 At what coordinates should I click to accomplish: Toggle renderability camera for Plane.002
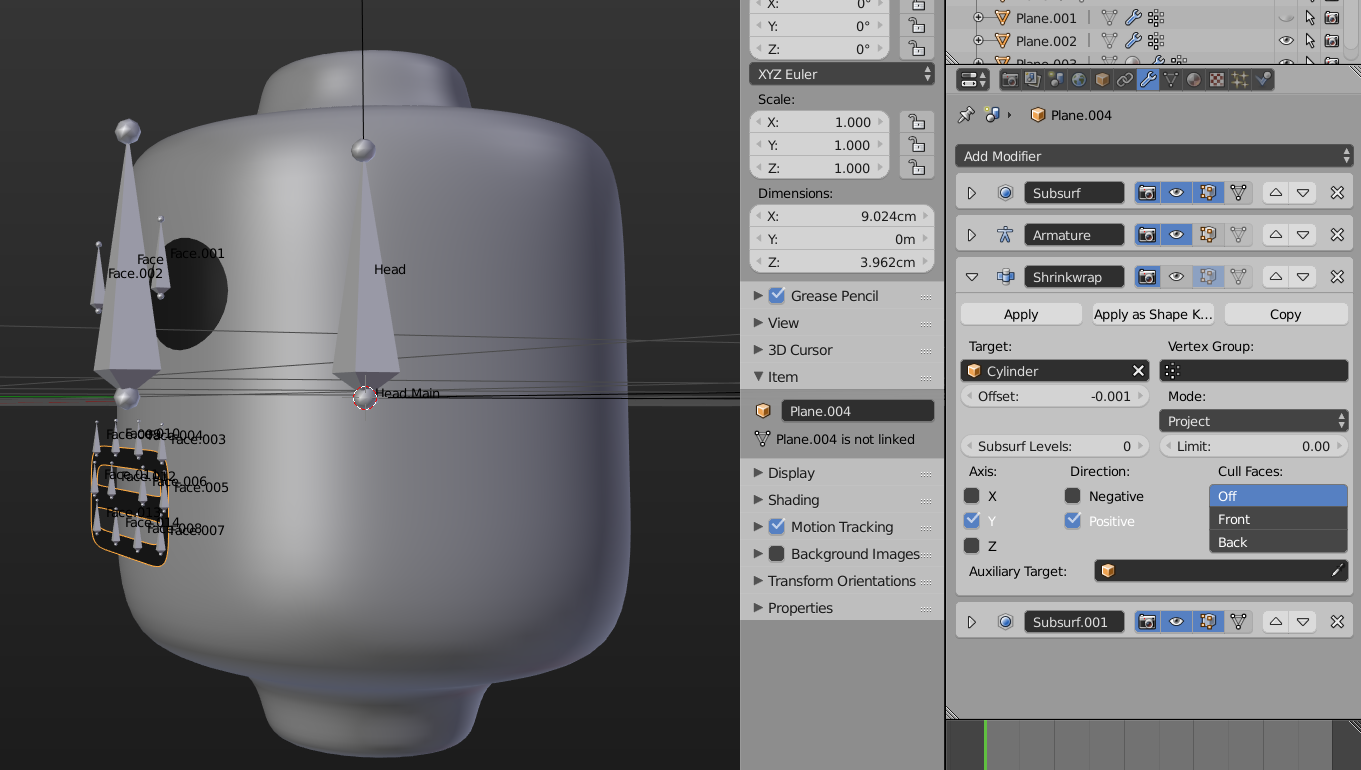1332,41
